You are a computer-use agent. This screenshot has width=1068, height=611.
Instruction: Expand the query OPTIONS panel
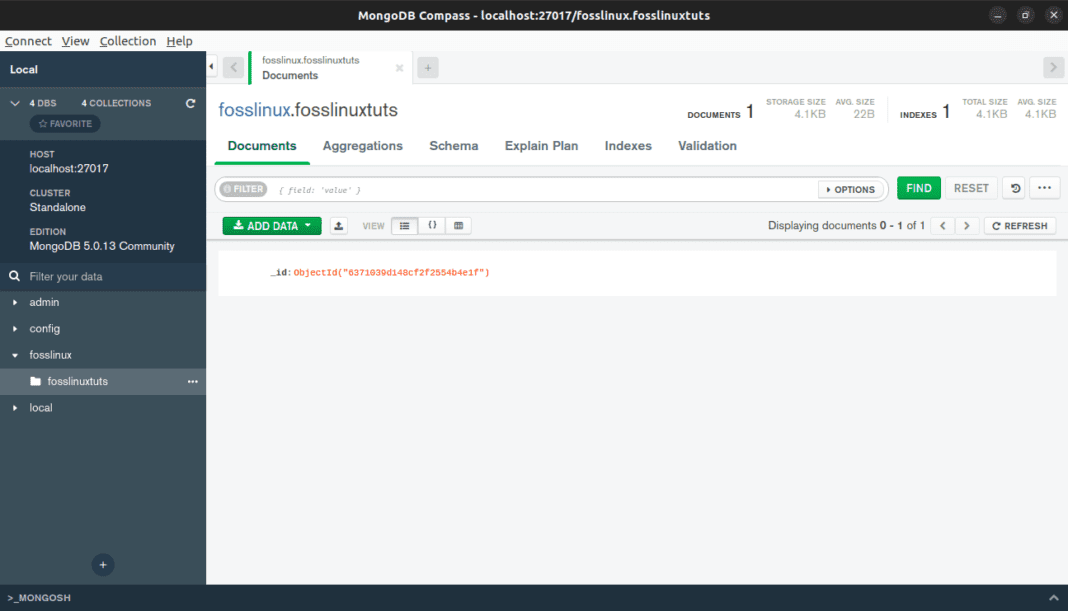click(852, 188)
